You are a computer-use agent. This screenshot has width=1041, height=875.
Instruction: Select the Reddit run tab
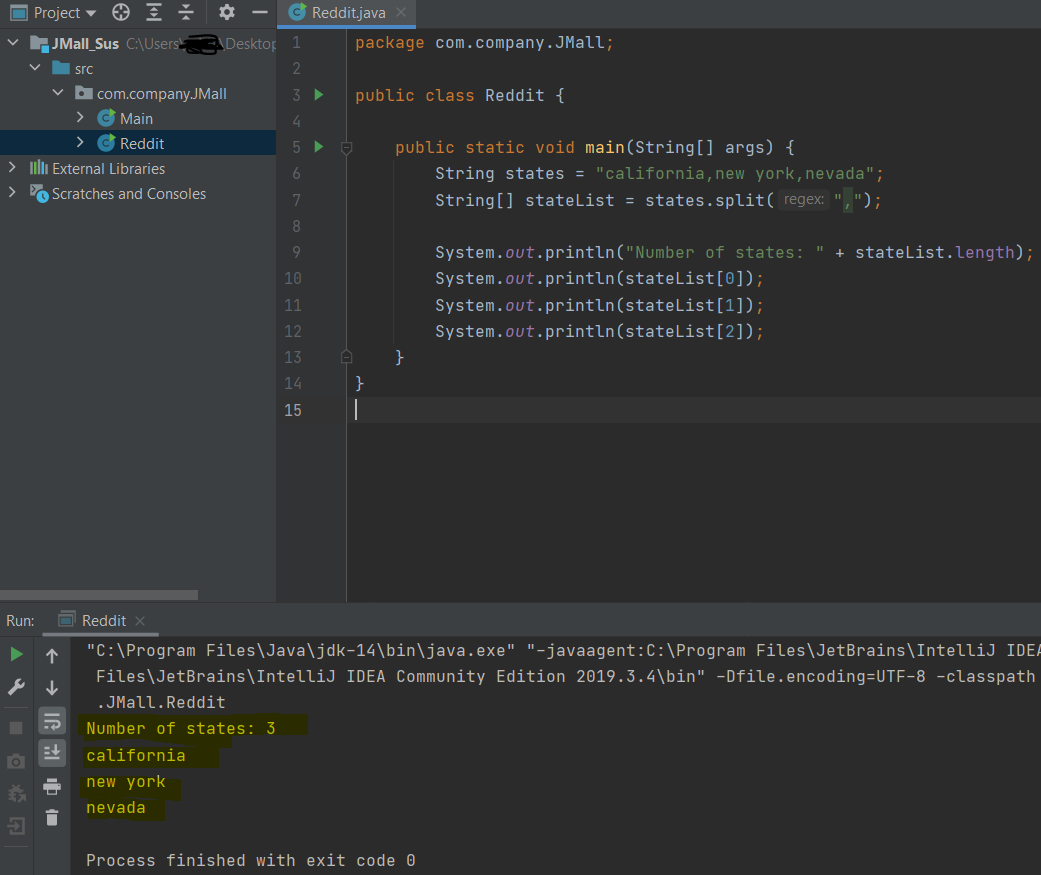[102, 620]
